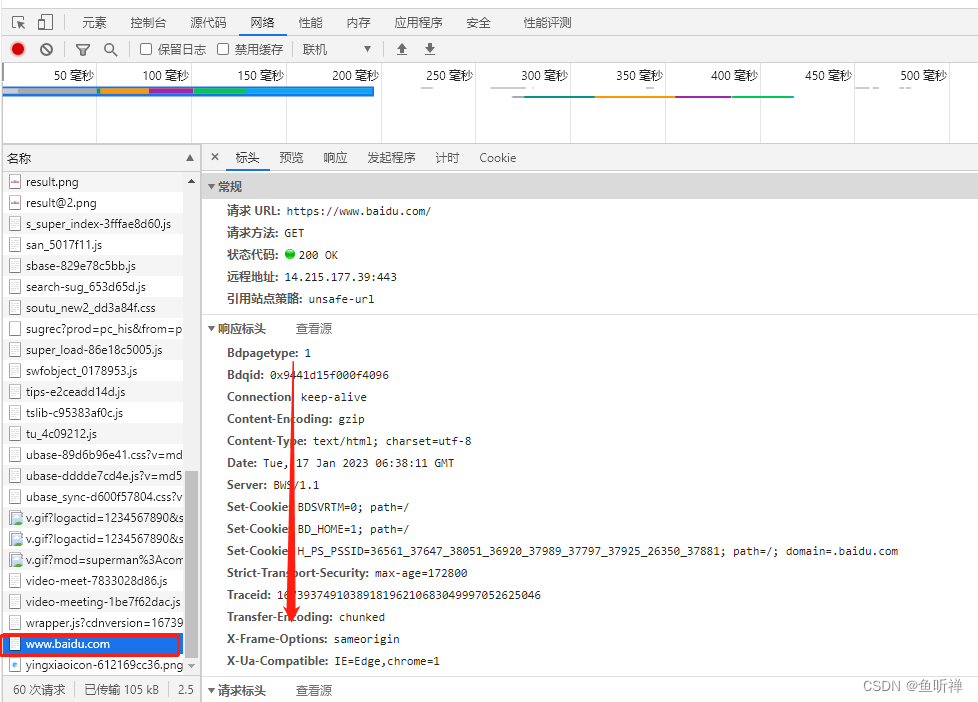Click request list scrollbar down arrow
The image size is (978, 702).
(x=191, y=666)
